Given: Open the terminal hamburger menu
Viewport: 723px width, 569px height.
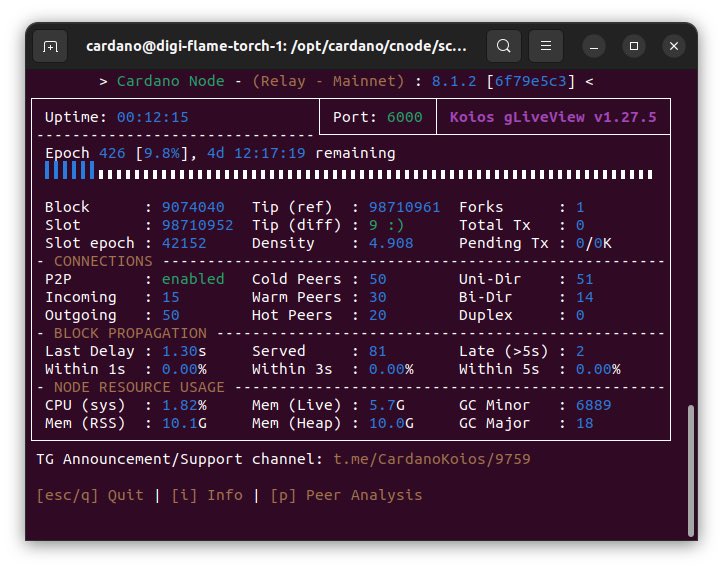Looking at the screenshot, I should tap(545, 46).
